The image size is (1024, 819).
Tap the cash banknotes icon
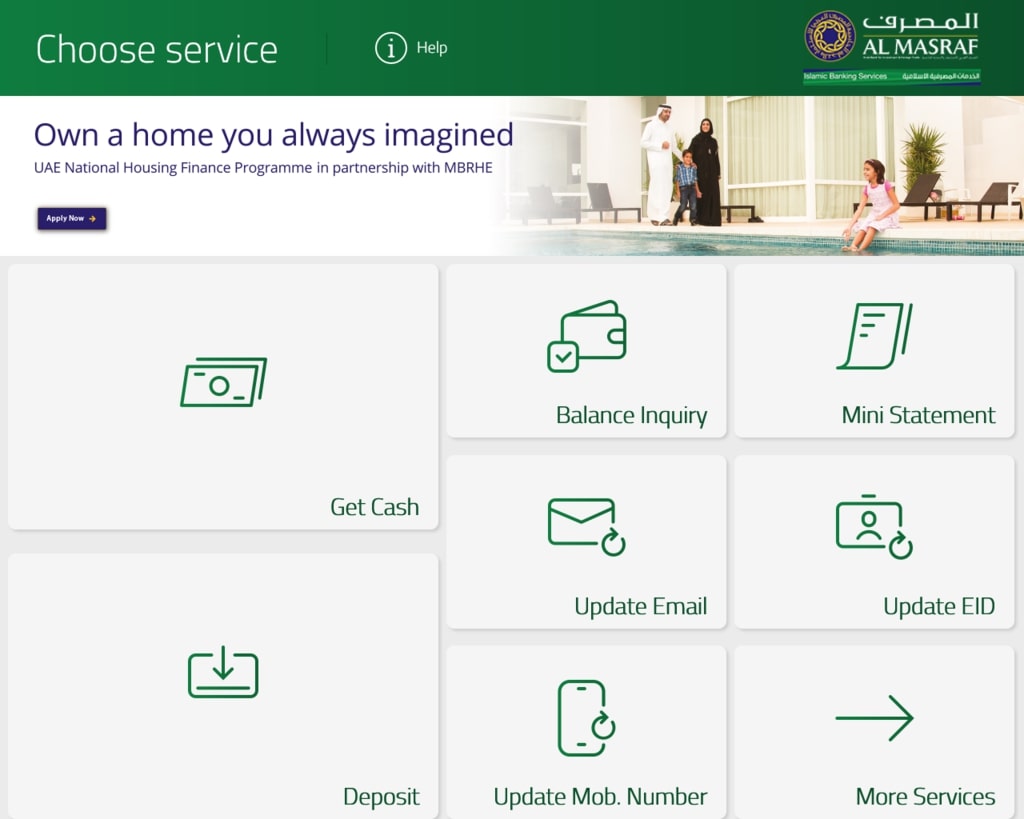coord(223,382)
